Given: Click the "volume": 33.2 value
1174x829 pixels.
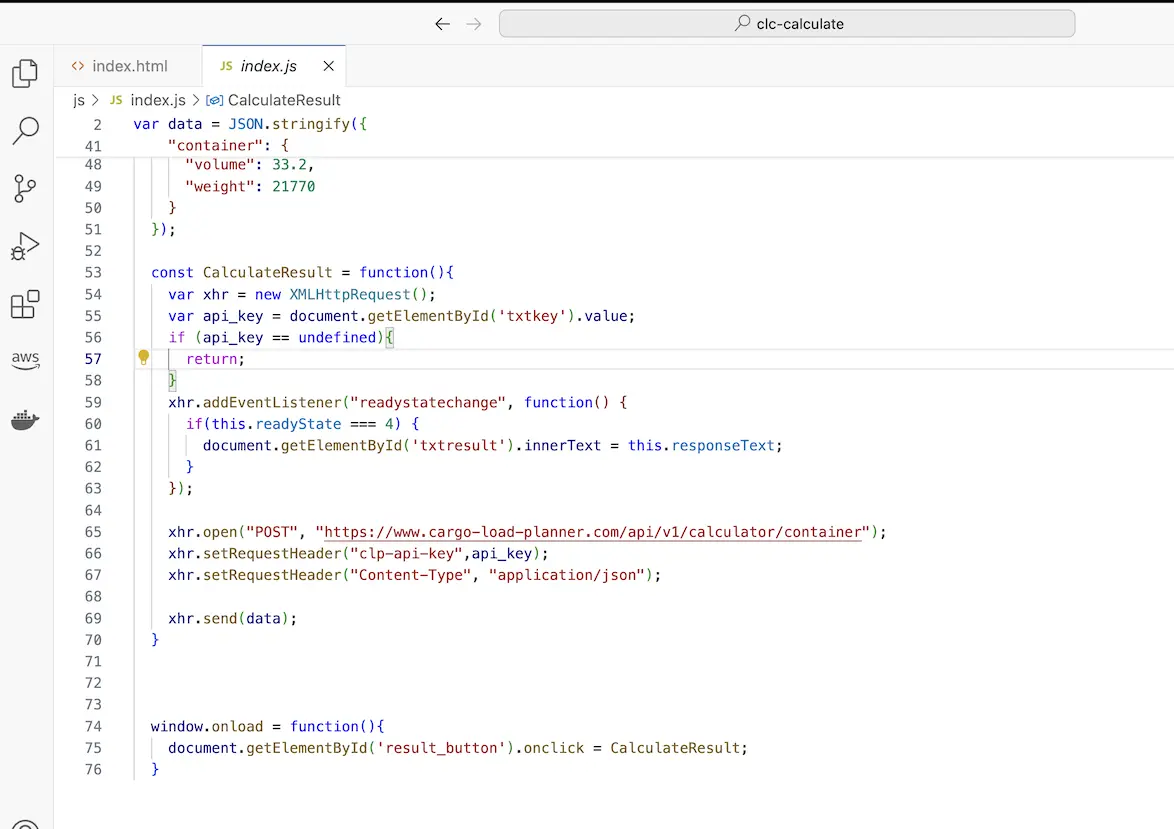Looking at the screenshot, I should coord(289,165).
